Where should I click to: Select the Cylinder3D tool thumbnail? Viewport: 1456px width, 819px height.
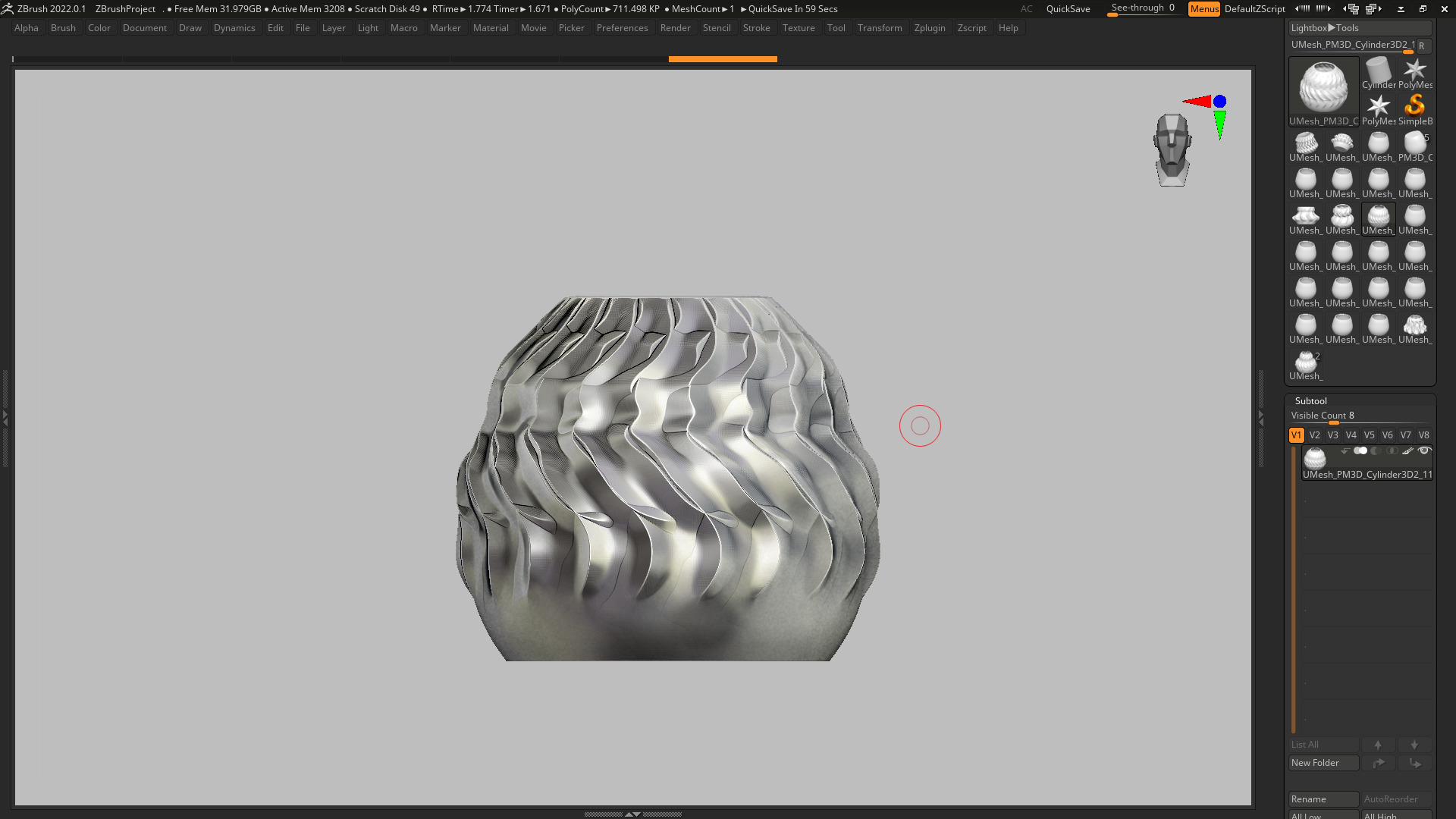1379,73
